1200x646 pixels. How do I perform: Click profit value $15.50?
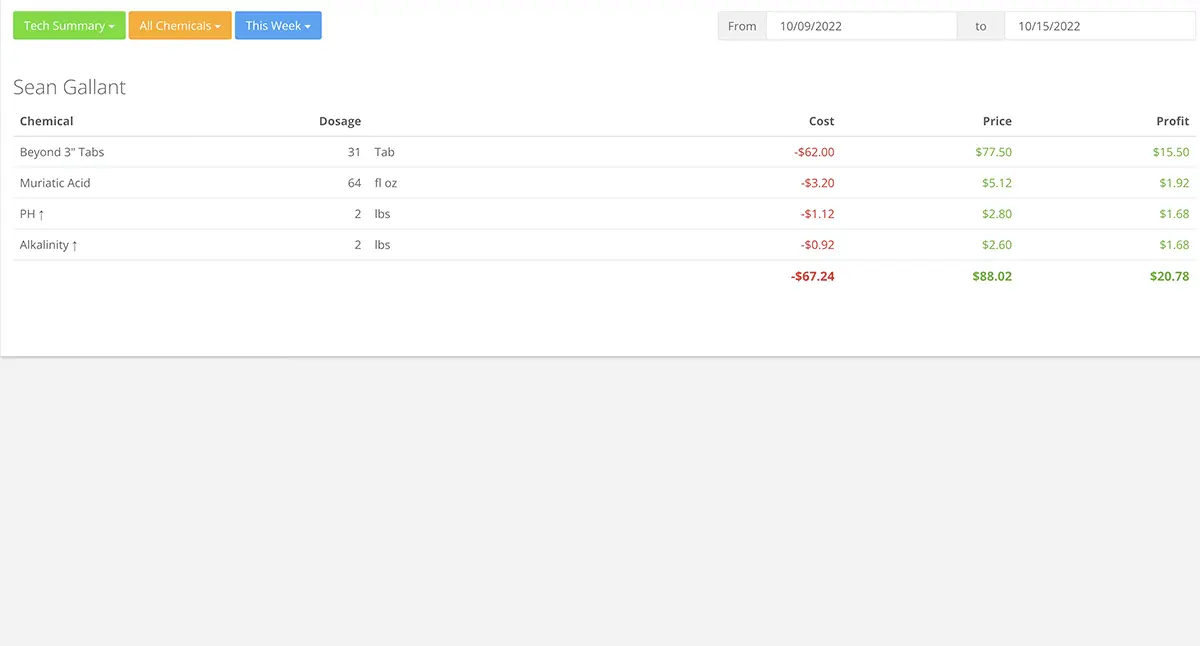1171,152
